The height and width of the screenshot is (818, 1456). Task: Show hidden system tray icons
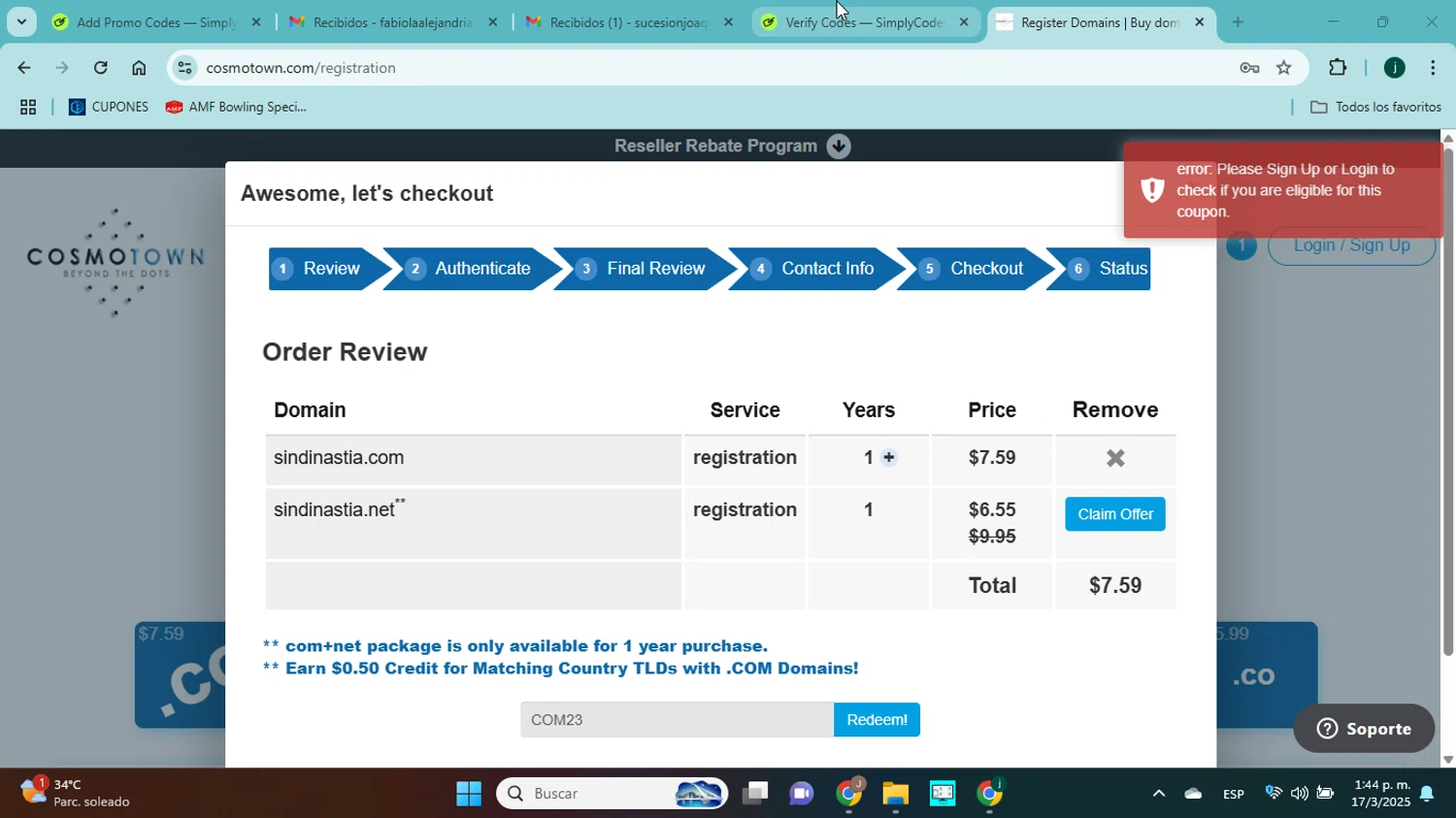[1158, 794]
